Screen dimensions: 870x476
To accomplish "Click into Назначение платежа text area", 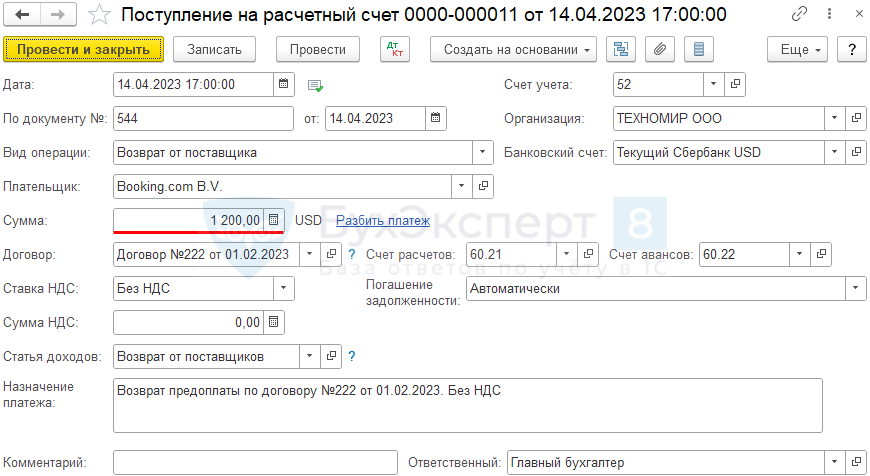I will click(468, 406).
